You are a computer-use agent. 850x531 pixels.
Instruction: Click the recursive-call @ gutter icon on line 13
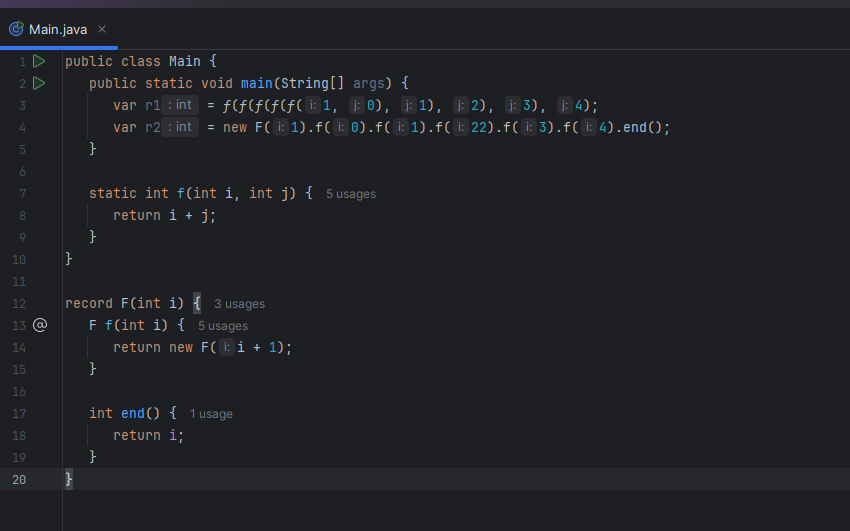[x=40, y=325]
